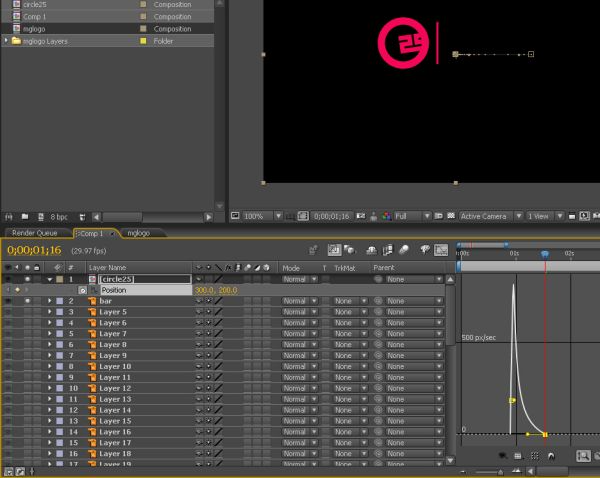Open the Show Channel color icon
This screenshot has height=478, width=600.
(386, 216)
